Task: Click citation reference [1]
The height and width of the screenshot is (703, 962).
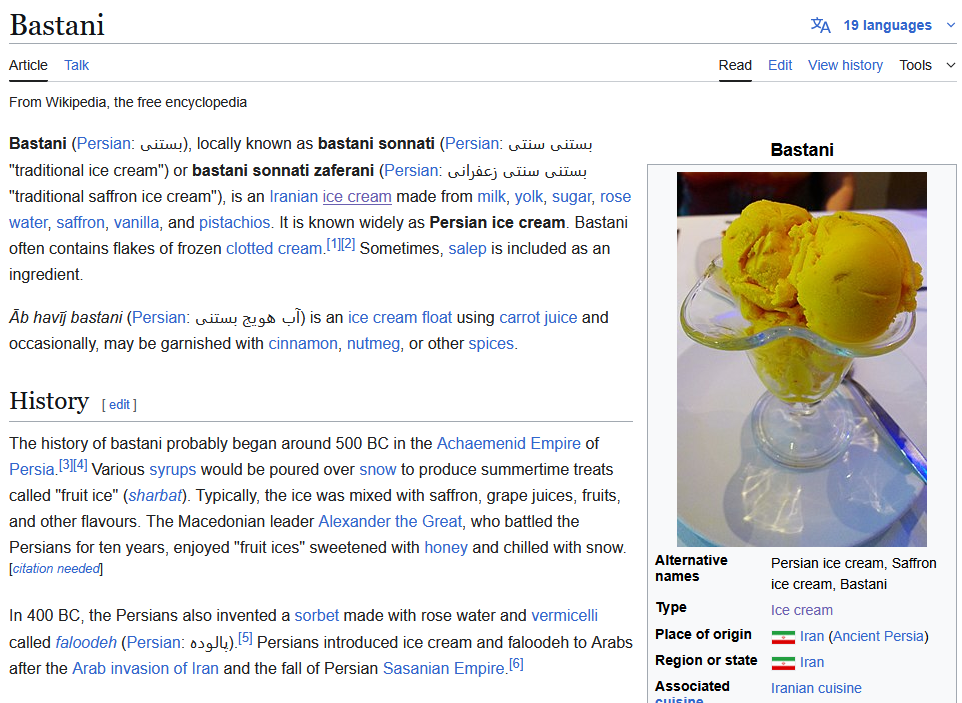Action: (x=333, y=244)
